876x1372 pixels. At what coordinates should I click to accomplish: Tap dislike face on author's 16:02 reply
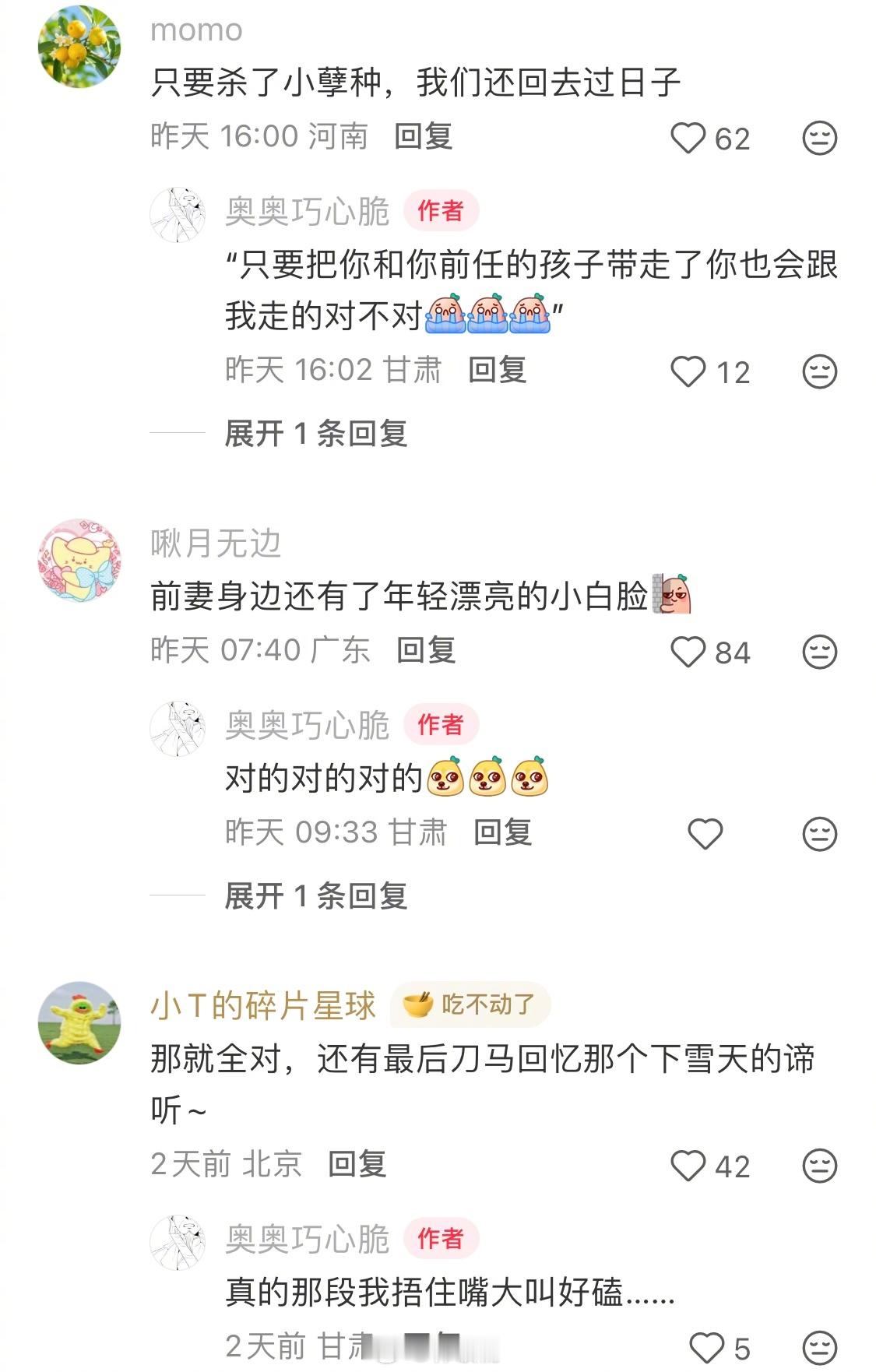tap(819, 371)
